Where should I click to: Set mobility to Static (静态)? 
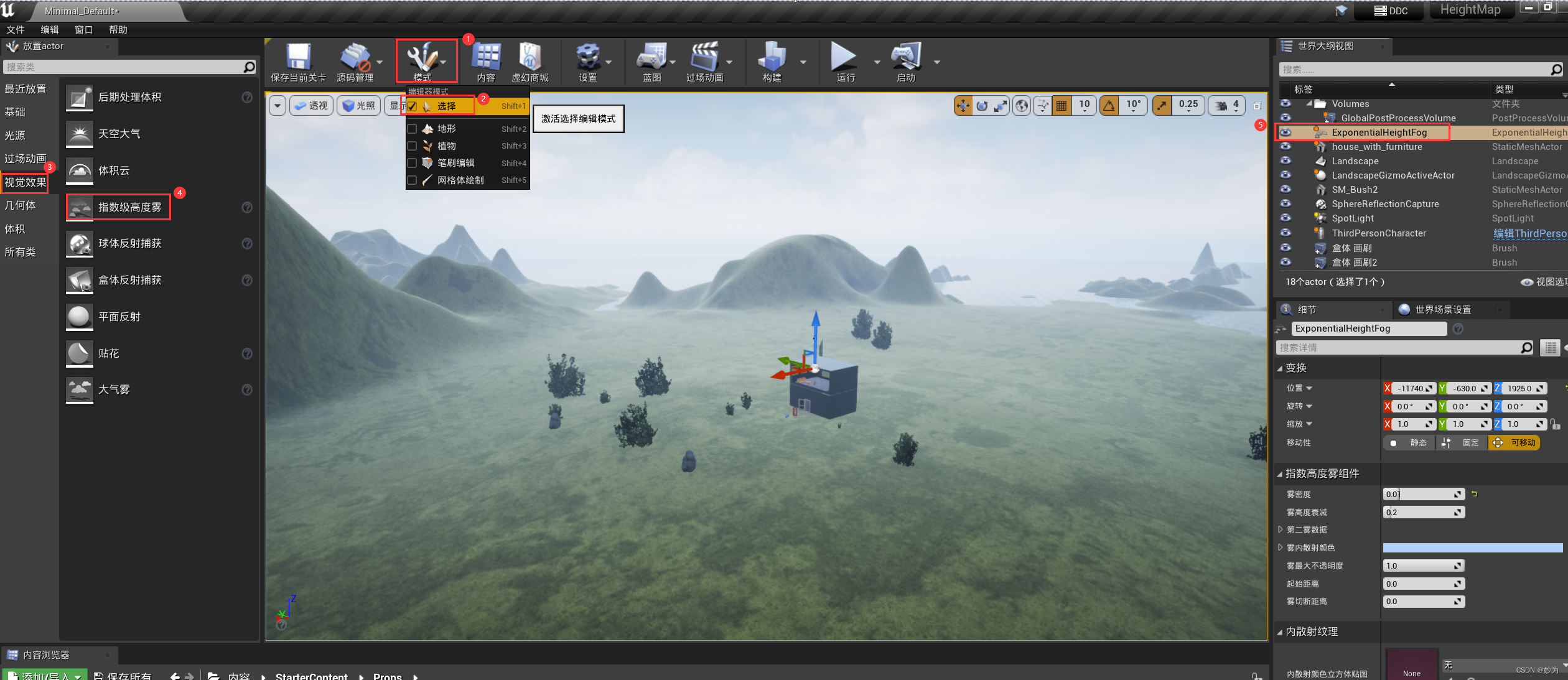click(1410, 443)
